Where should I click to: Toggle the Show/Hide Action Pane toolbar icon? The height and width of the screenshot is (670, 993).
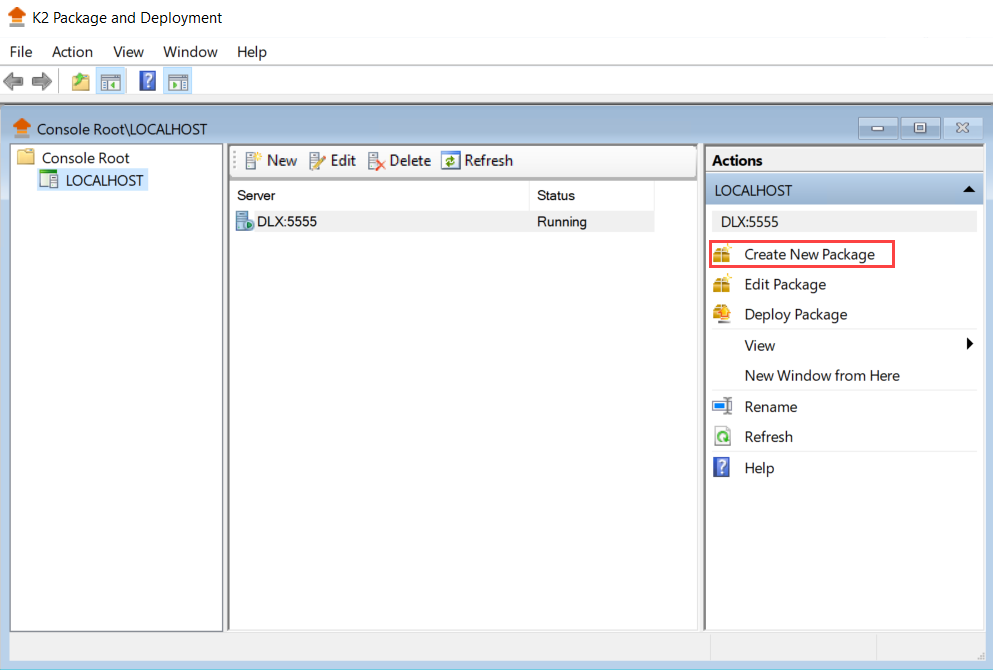(x=177, y=82)
